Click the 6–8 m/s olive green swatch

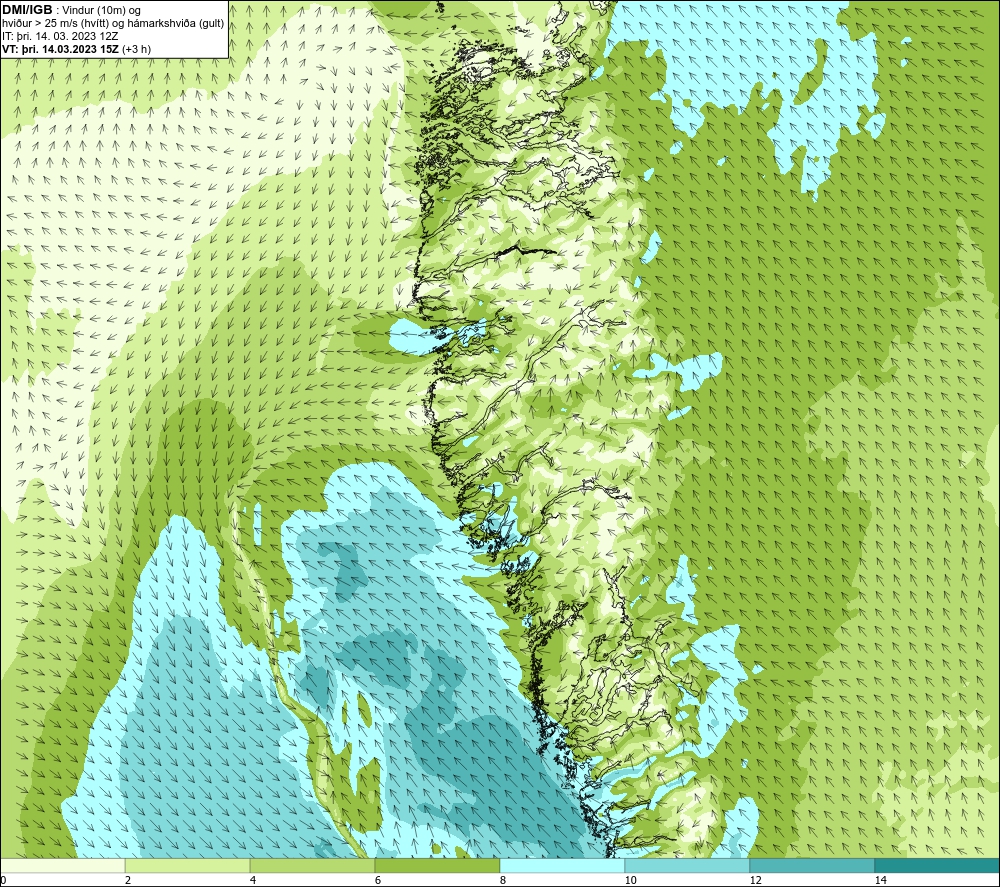coord(438,865)
